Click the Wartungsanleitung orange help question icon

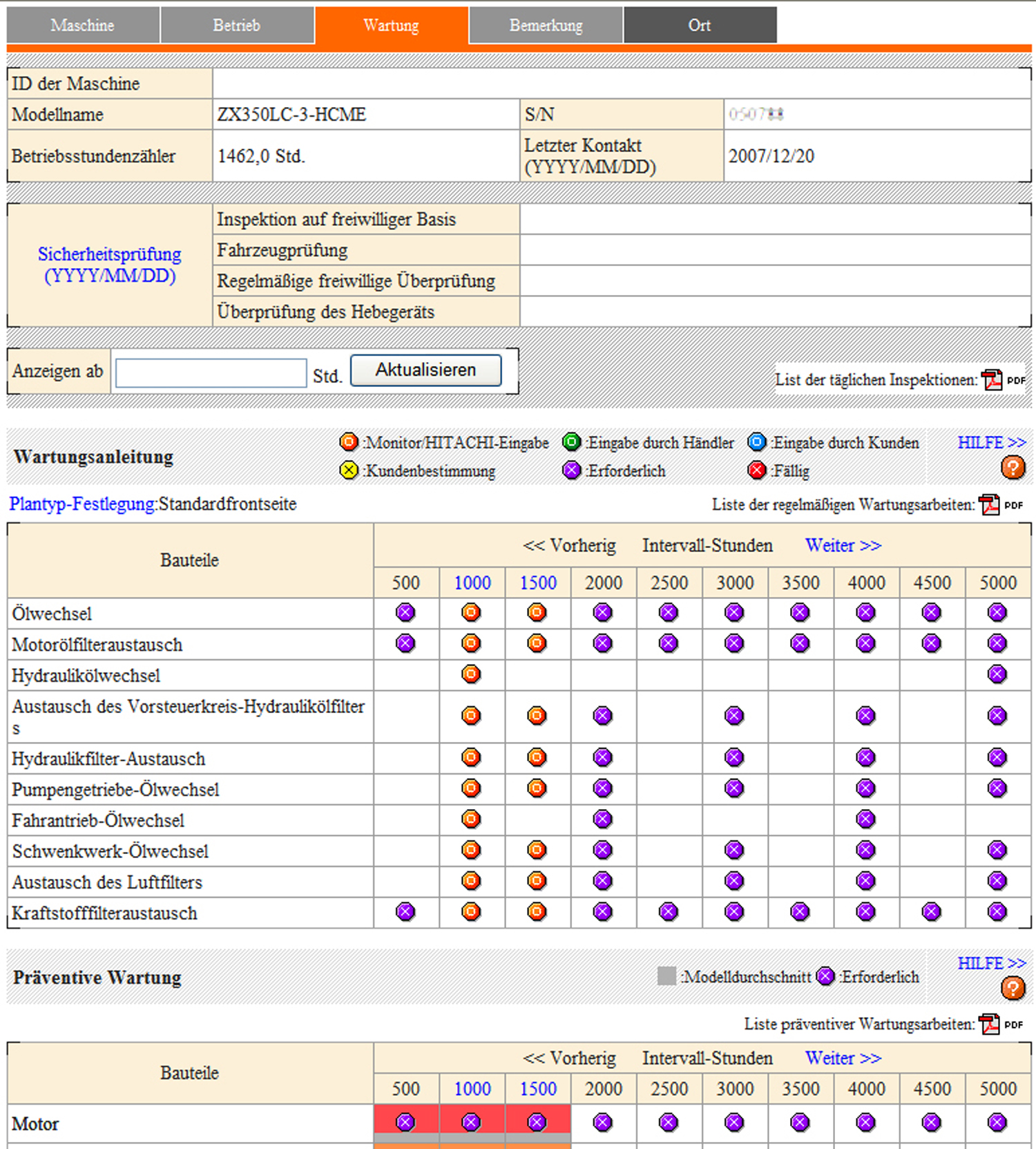click(x=1013, y=468)
